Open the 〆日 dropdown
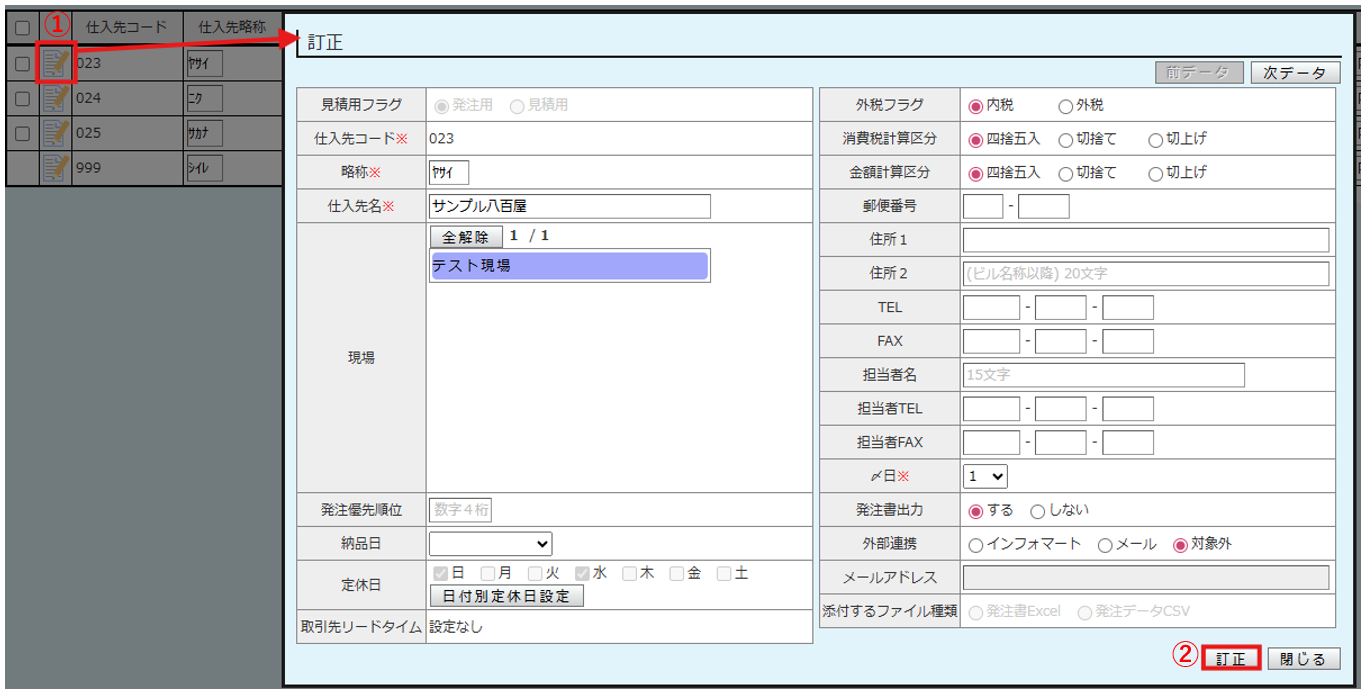This screenshot has width=1363, height=693. click(x=985, y=476)
